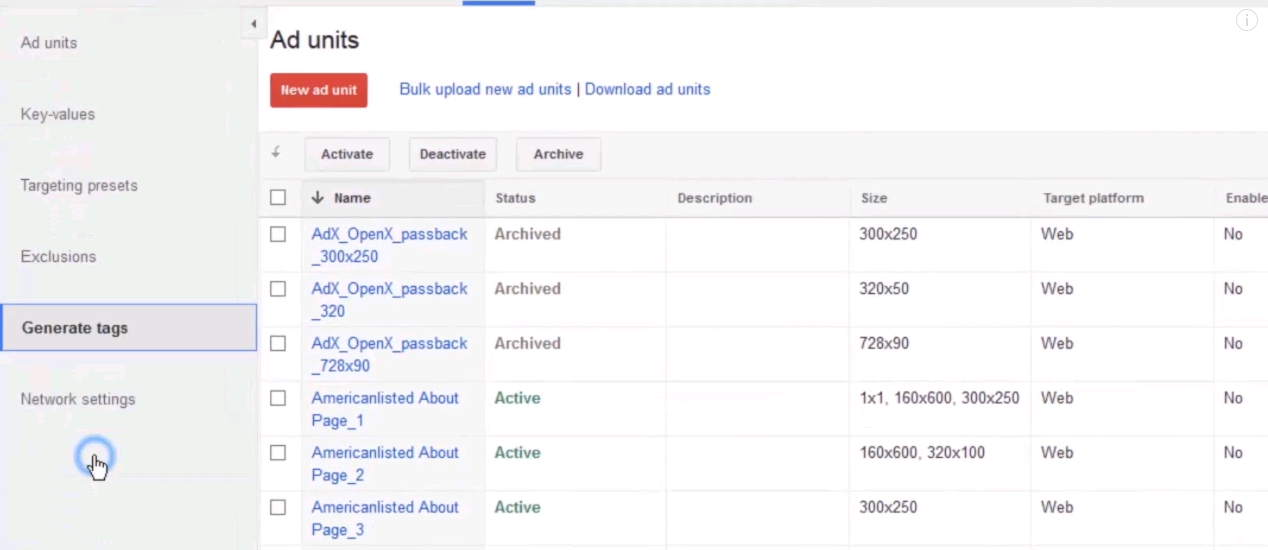Check the Americanlisted About Page_2 checkbox
1268x550 pixels.
coord(278,453)
